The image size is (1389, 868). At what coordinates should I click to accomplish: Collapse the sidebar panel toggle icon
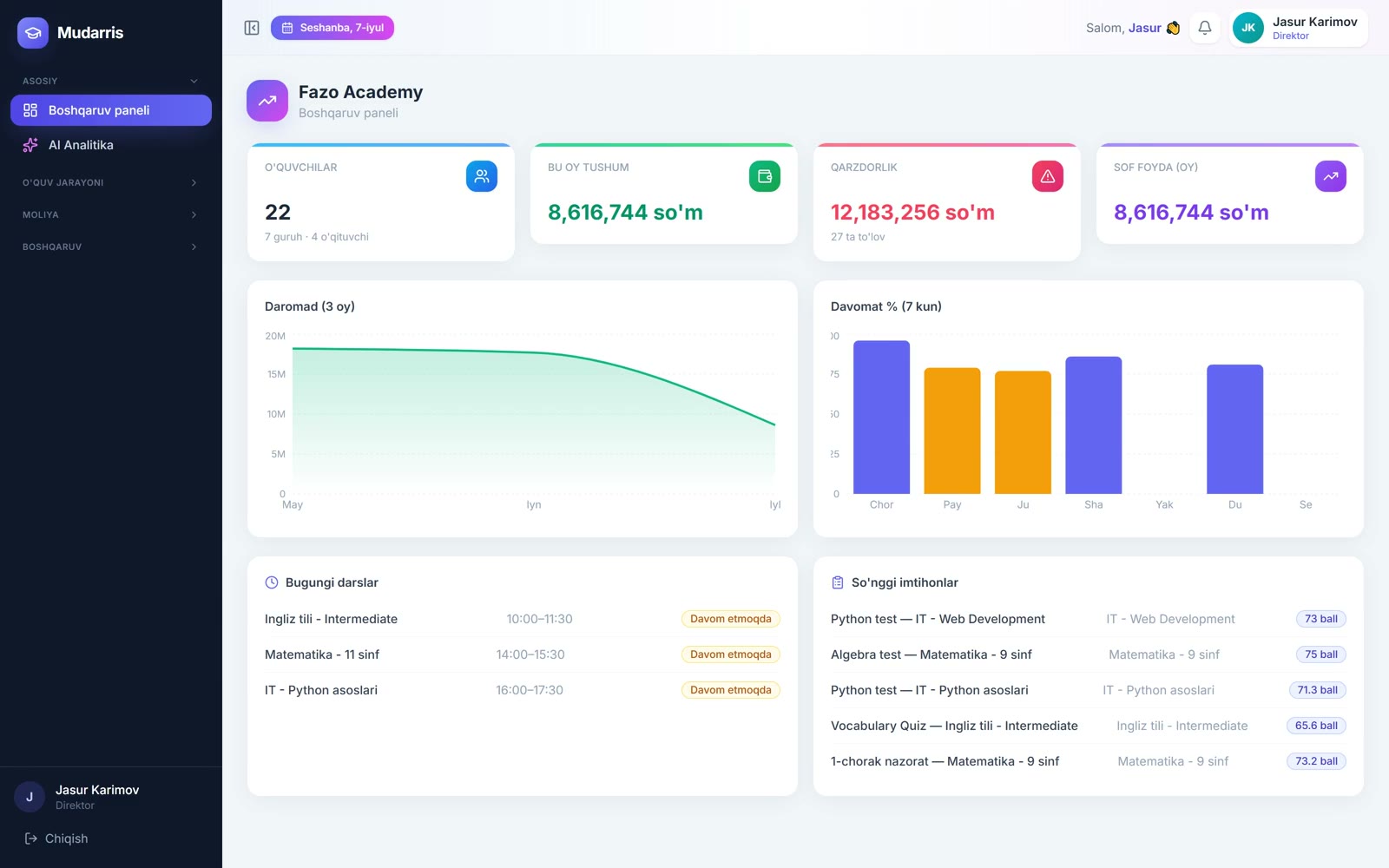252,28
